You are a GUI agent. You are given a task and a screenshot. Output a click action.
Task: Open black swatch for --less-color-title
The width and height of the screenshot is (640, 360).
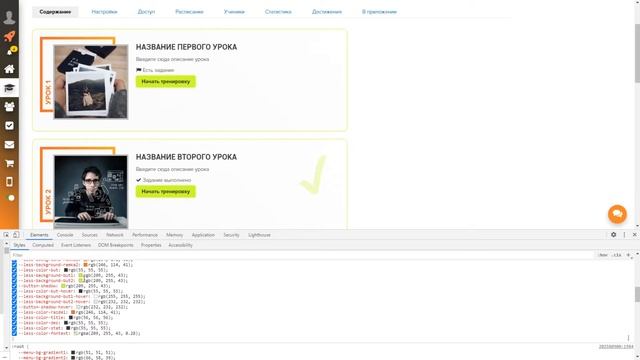pos(71,317)
